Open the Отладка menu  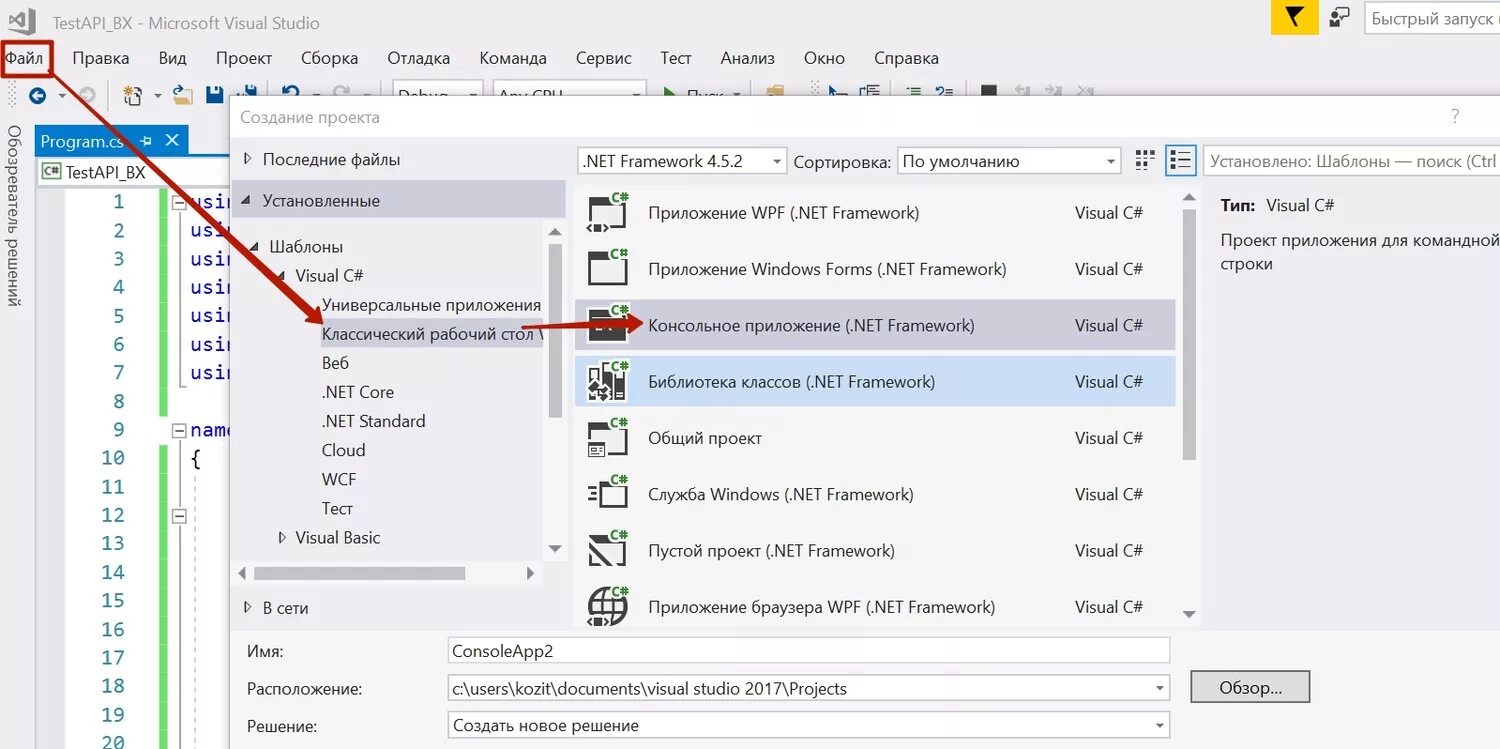(x=419, y=58)
